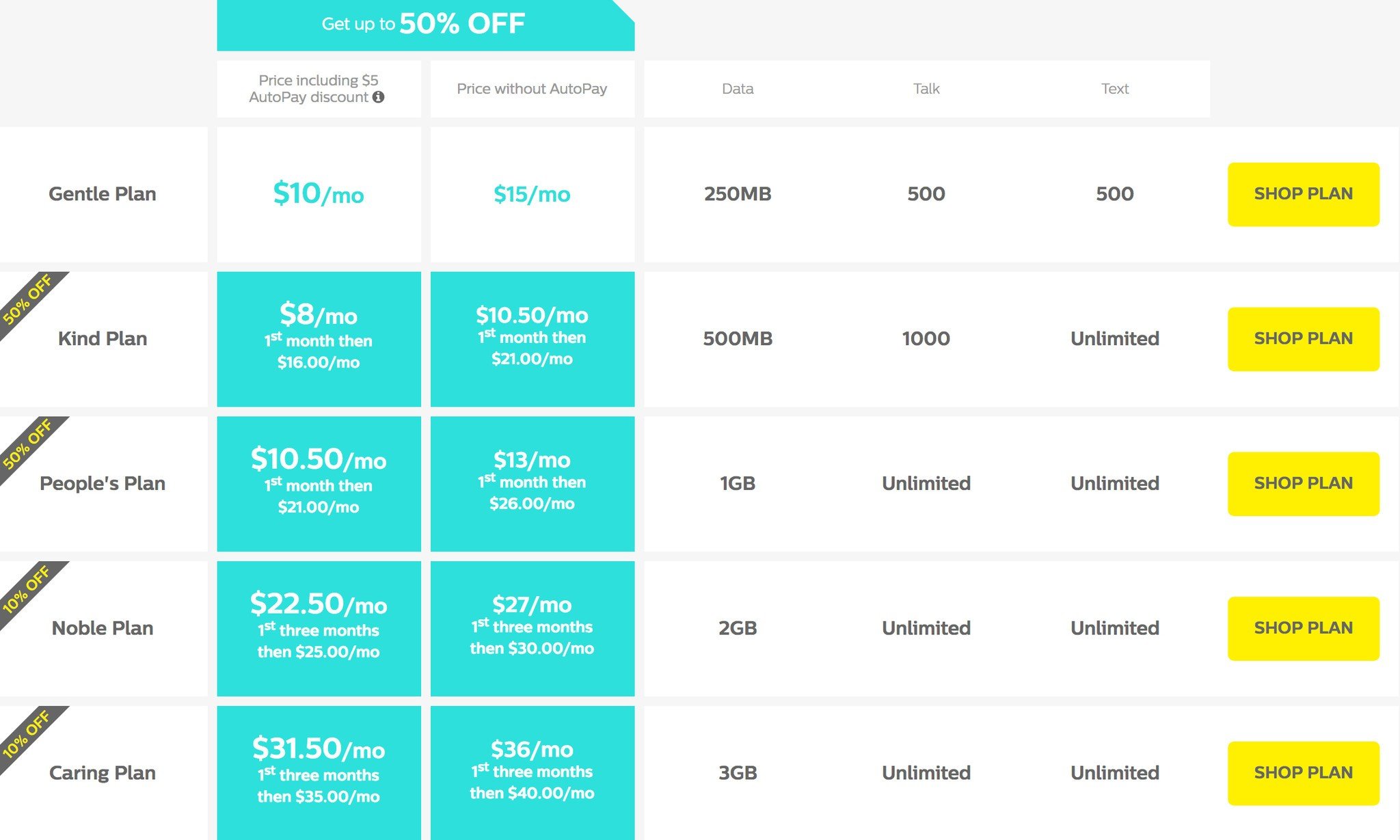Click the 50% OFF ribbon on Kind Plan
This screenshot has width=1400, height=840.
coord(27,299)
